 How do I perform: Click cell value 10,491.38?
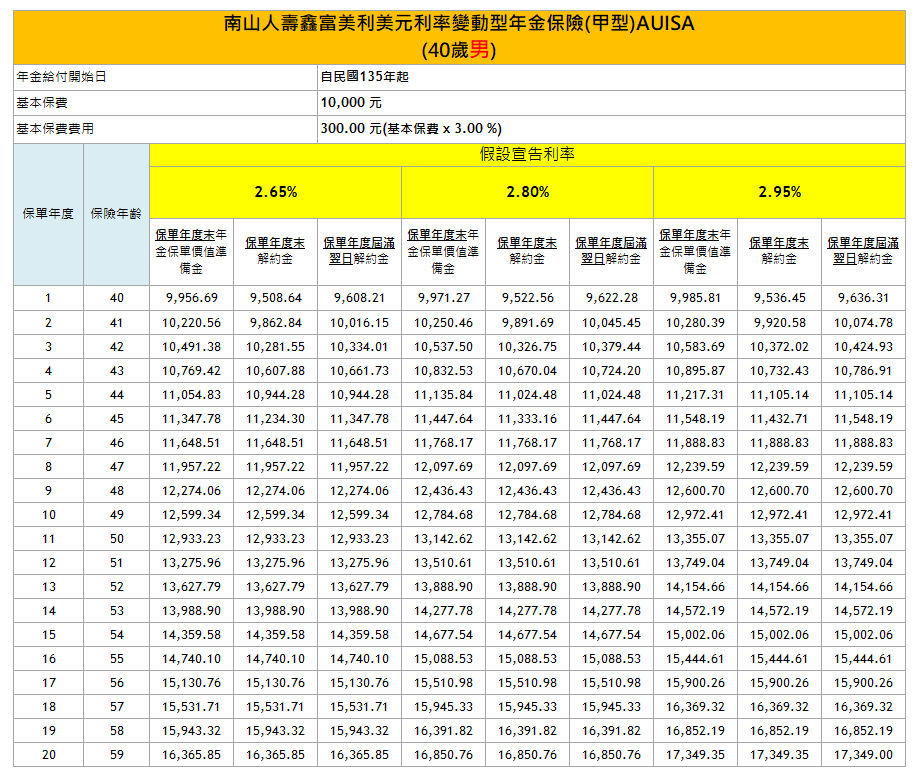191,347
